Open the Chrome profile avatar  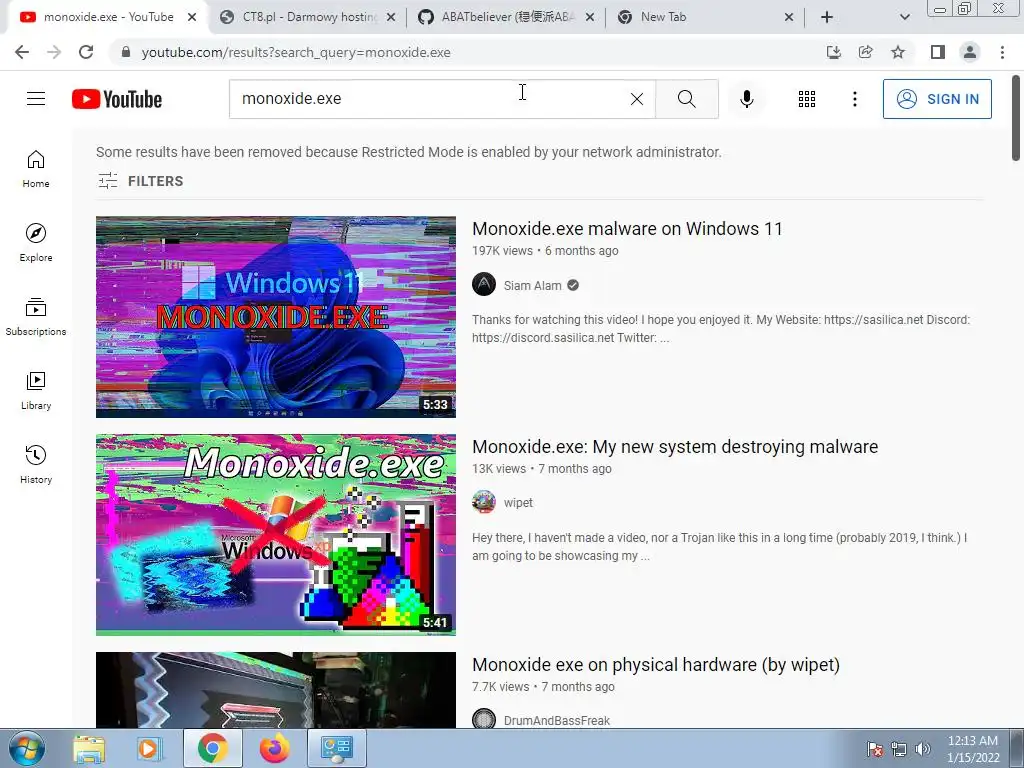[x=970, y=52]
